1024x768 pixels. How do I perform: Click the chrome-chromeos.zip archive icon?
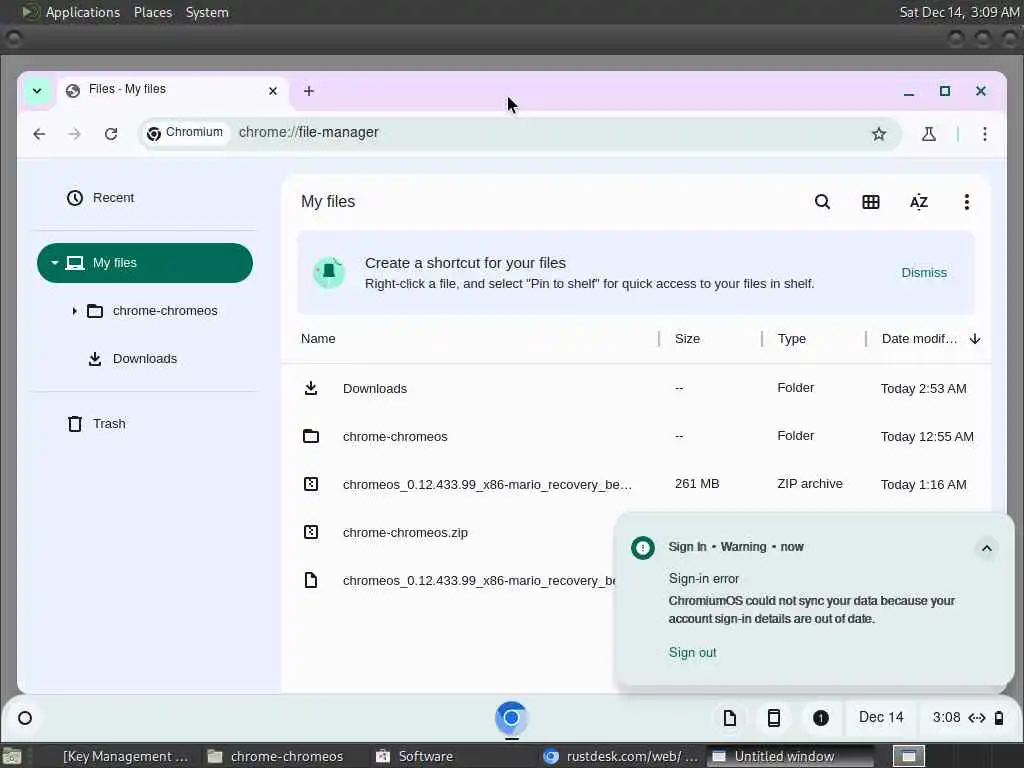click(311, 532)
